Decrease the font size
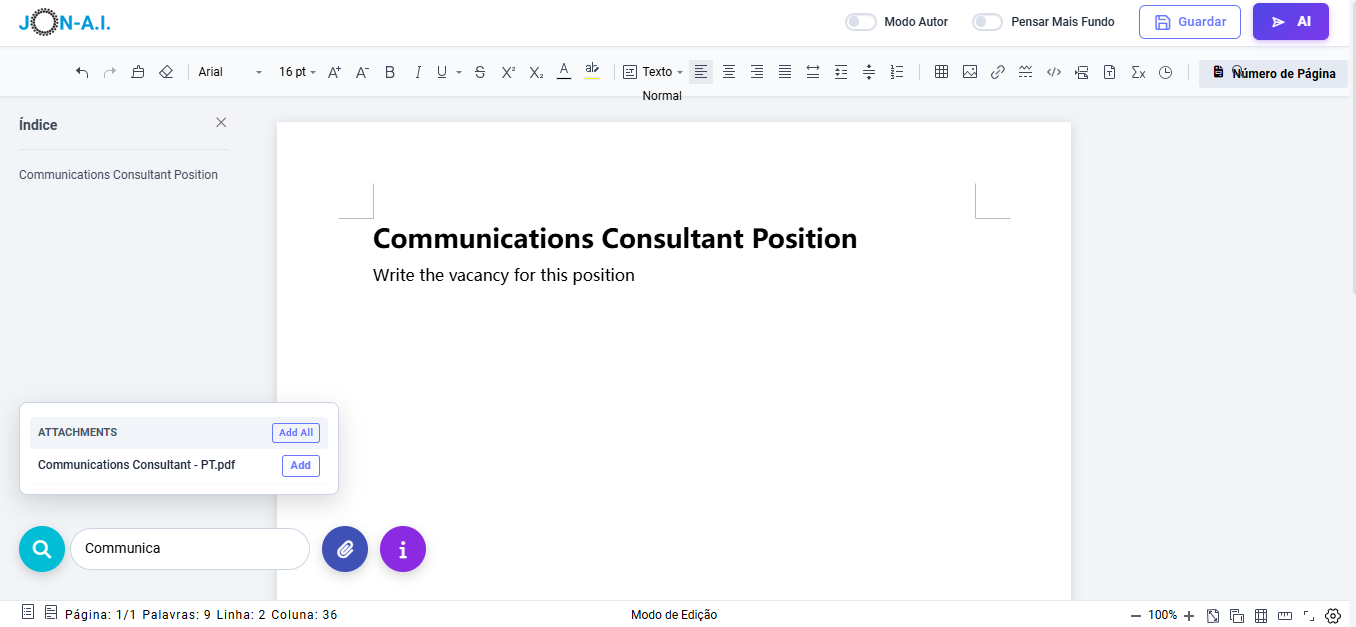This screenshot has width=1356, height=627. pos(363,72)
